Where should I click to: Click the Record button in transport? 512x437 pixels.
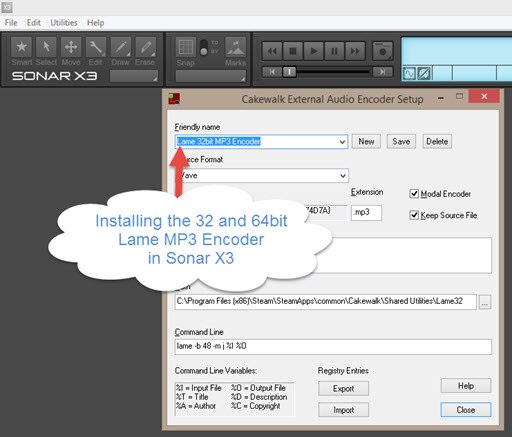(x=382, y=51)
